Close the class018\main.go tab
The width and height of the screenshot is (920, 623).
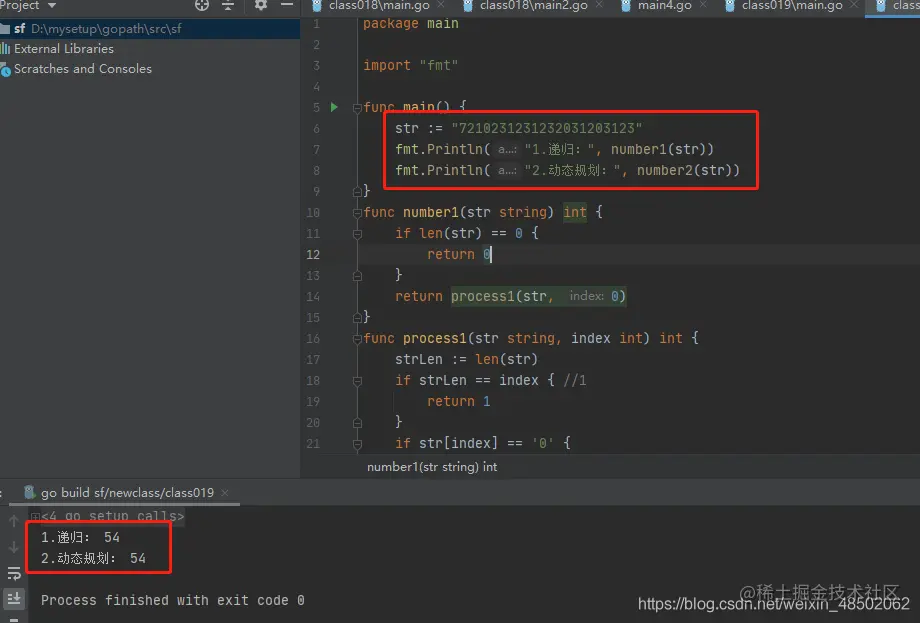441,5
